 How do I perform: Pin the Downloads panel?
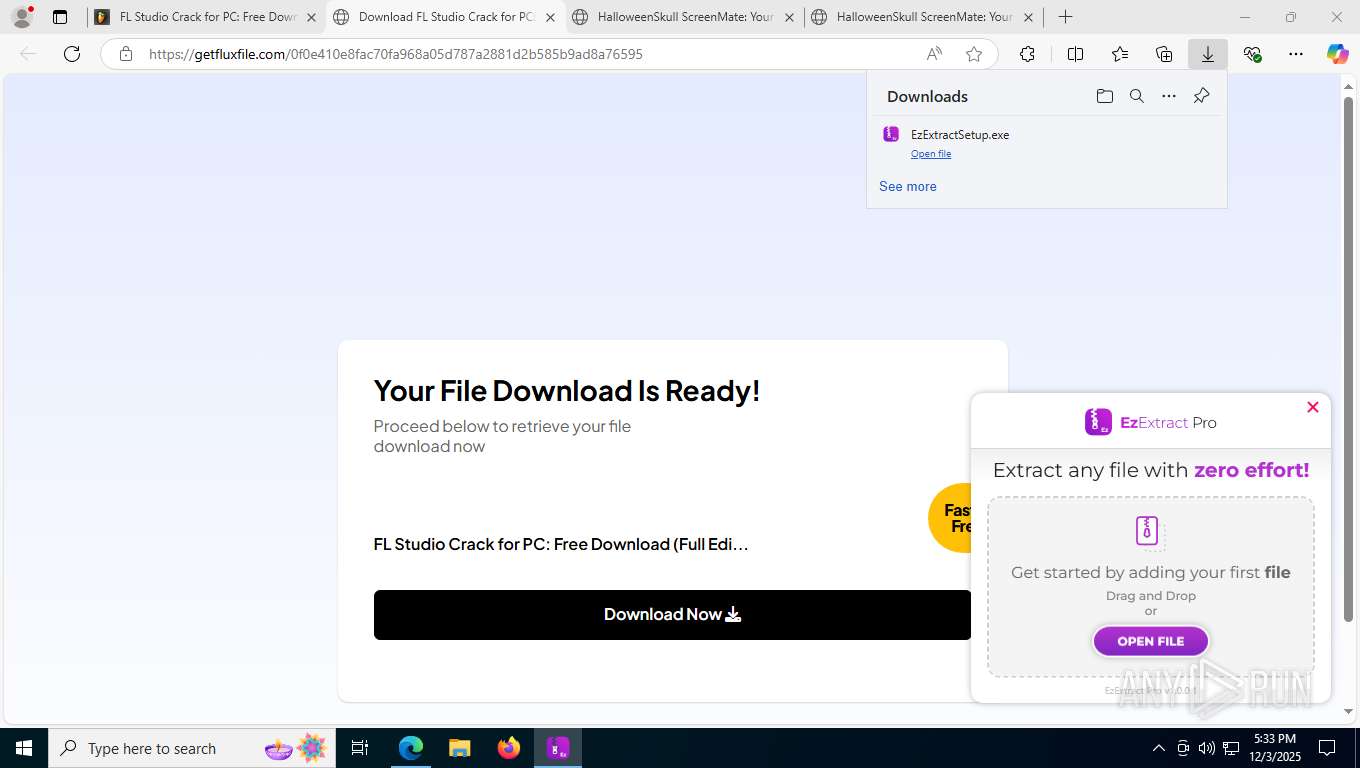point(1202,96)
